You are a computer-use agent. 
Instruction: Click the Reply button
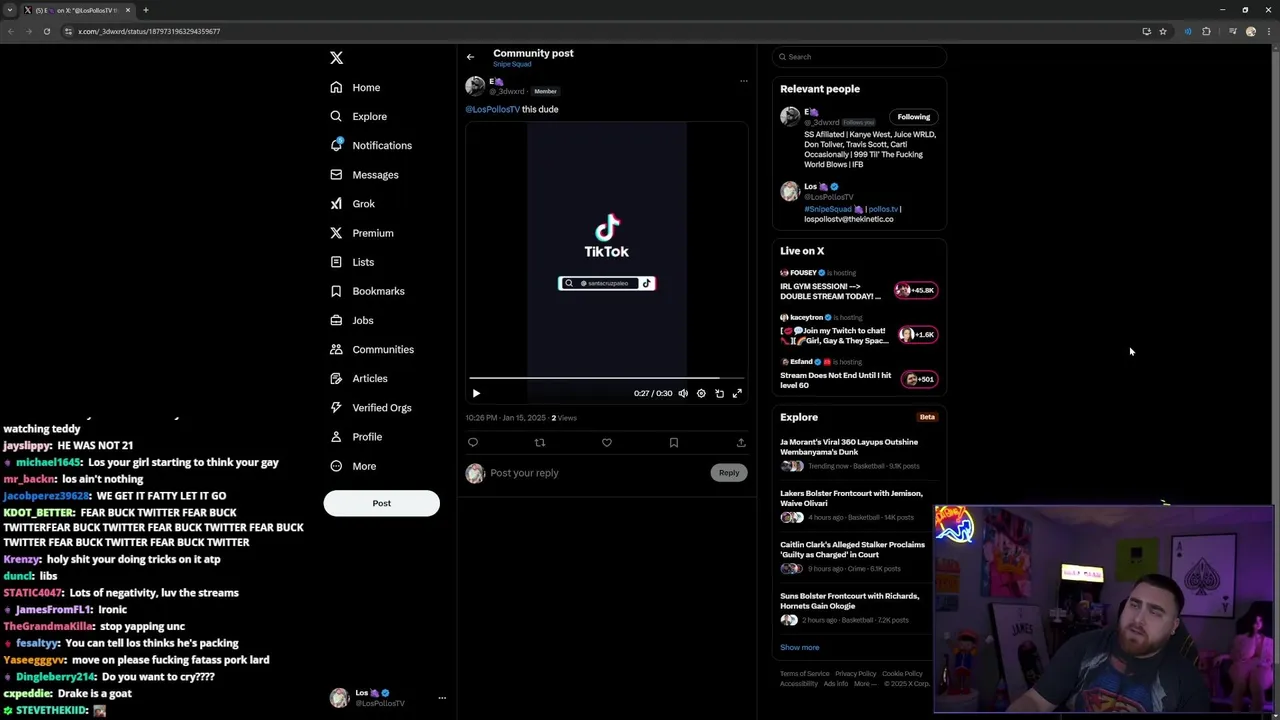(x=729, y=473)
